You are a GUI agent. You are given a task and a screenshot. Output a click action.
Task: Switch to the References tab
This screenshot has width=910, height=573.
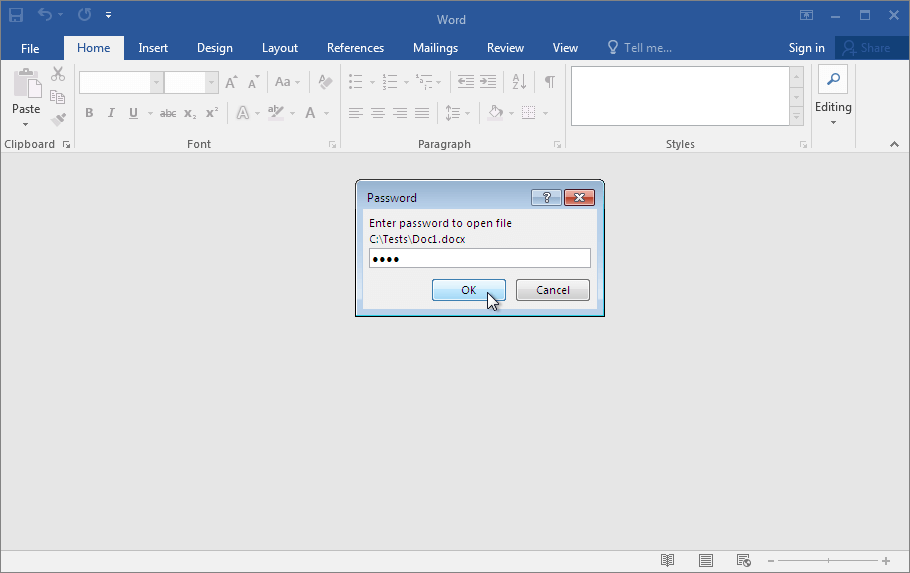click(355, 48)
